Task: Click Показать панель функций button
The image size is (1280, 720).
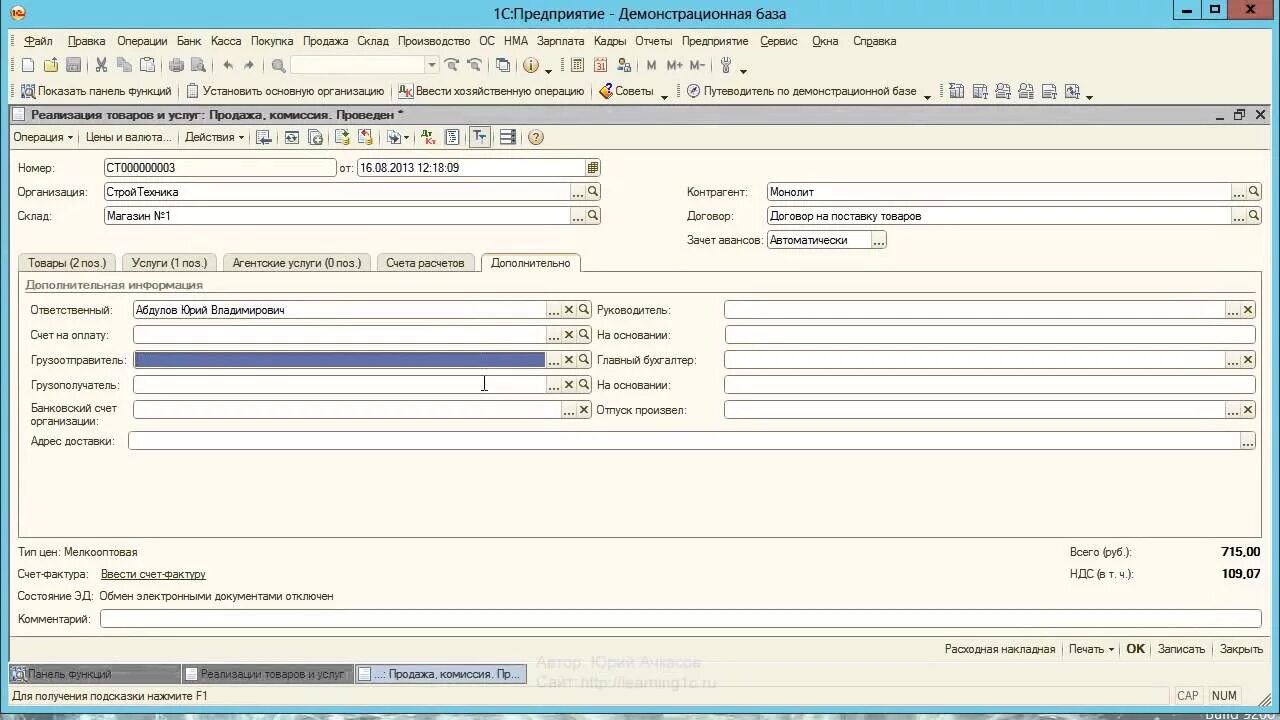Action: click(96, 91)
